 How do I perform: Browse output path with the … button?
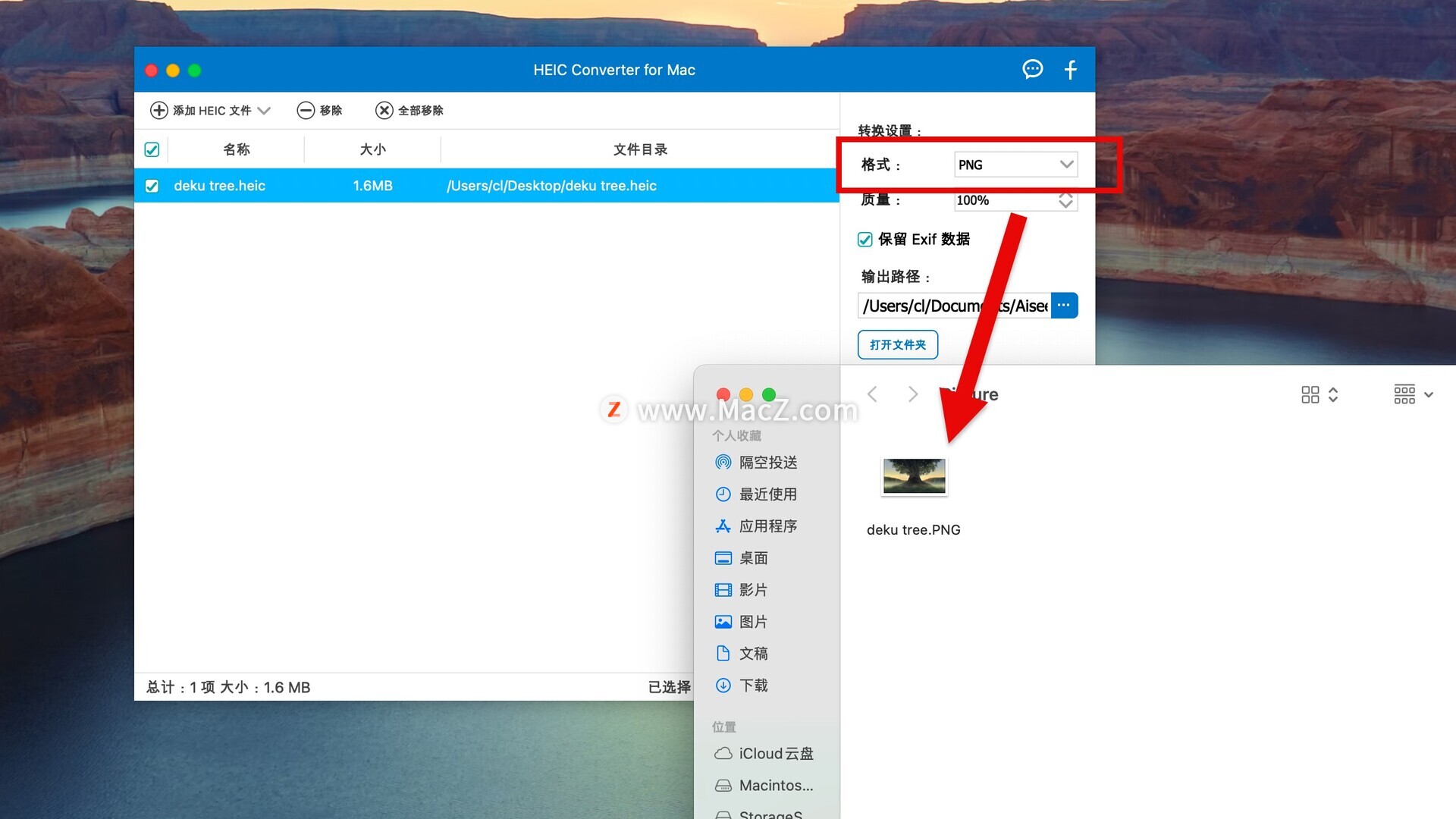(1064, 306)
